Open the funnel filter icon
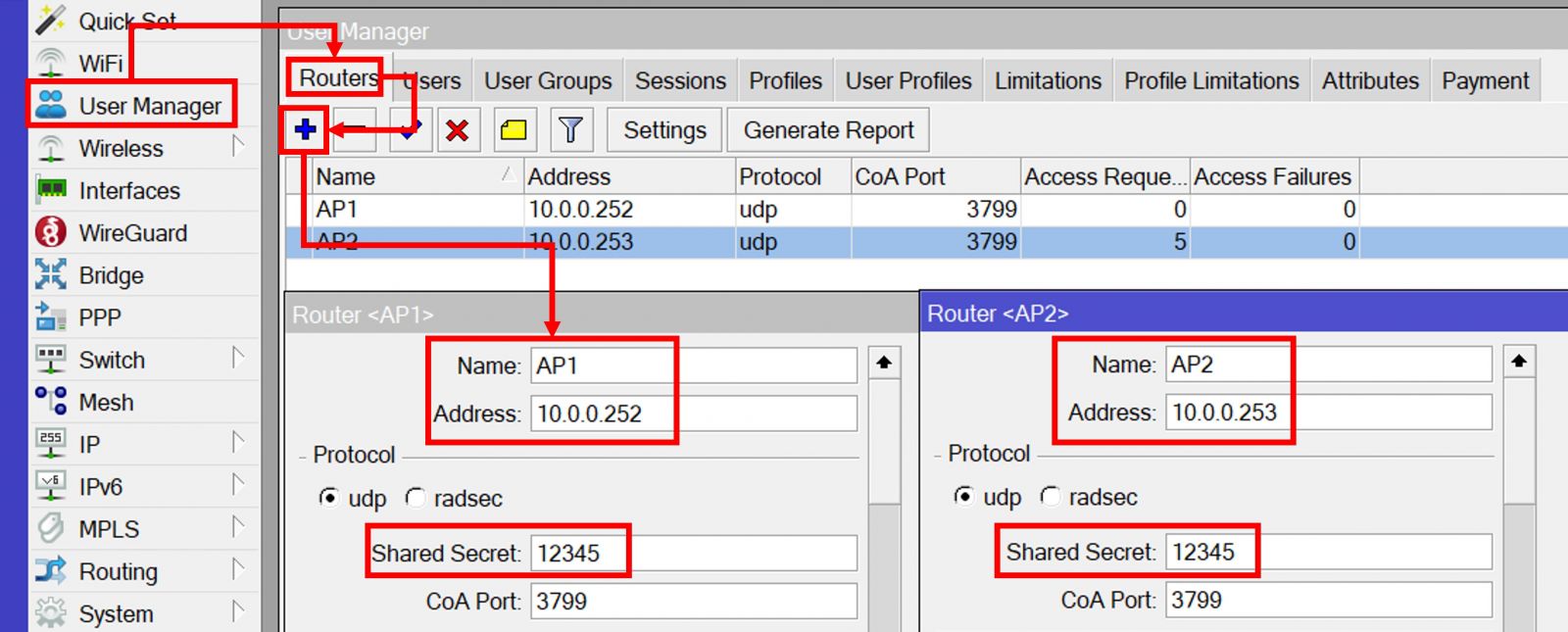This screenshot has width=1568, height=632. (x=570, y=130)
